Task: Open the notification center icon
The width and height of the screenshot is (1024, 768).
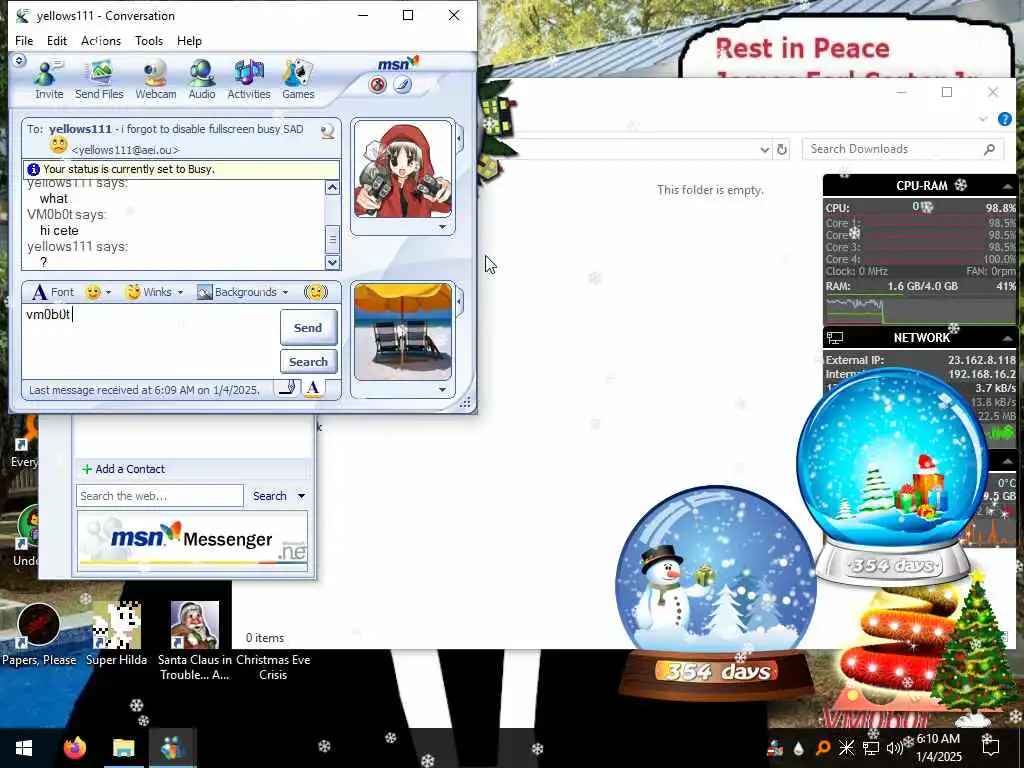Action: coord(991,748)
